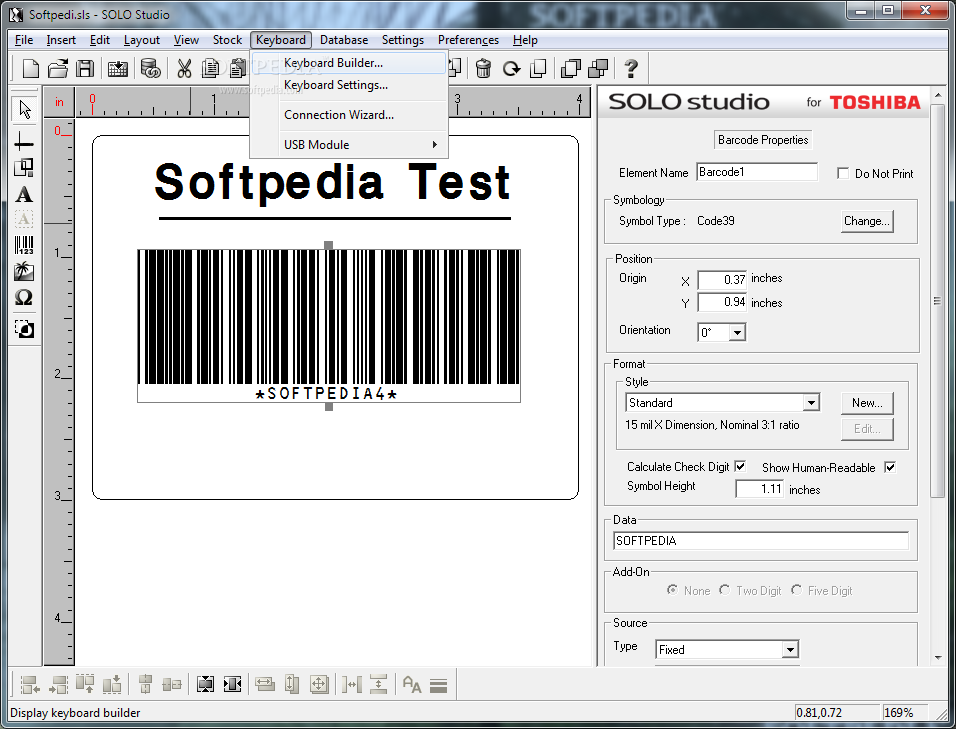This screenshot has width=956, height=729.
Task: Choose Keyboard Builder menu entry
Action: (349, 63)
